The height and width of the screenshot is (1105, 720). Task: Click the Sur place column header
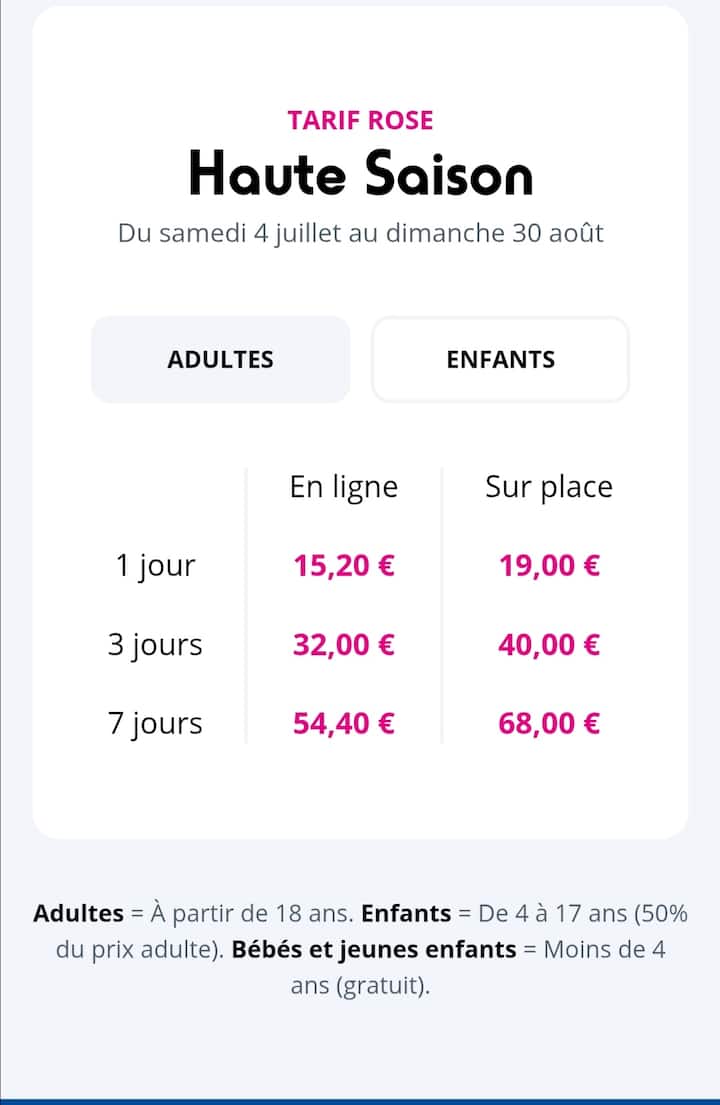point(549,488)
